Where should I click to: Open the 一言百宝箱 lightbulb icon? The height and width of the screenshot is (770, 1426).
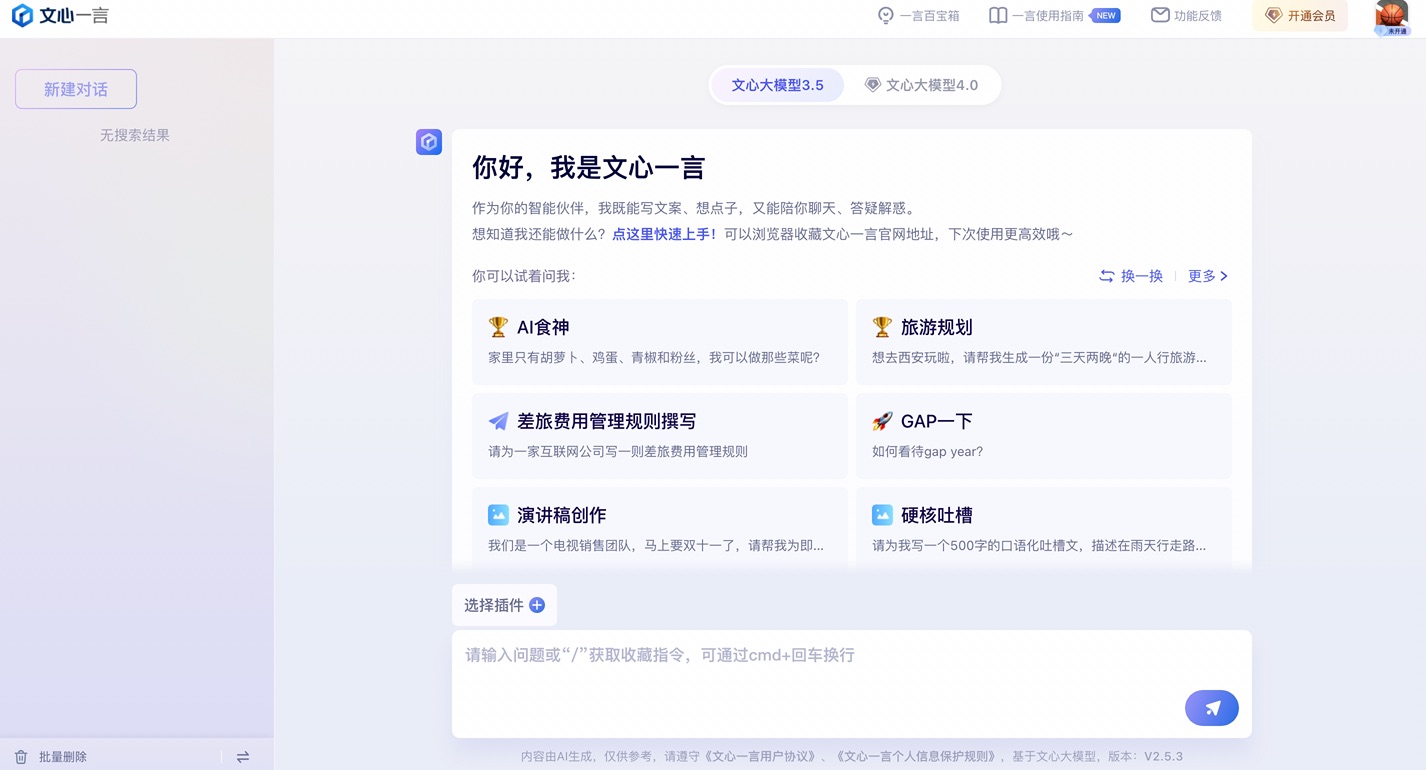884,16
